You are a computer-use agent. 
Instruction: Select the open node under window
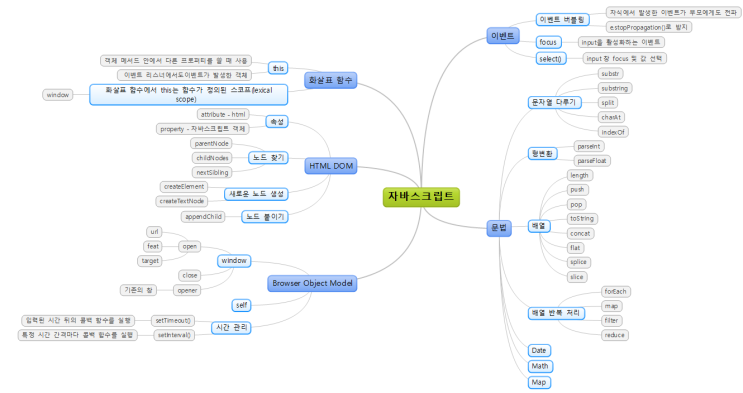tap(190, 247)
